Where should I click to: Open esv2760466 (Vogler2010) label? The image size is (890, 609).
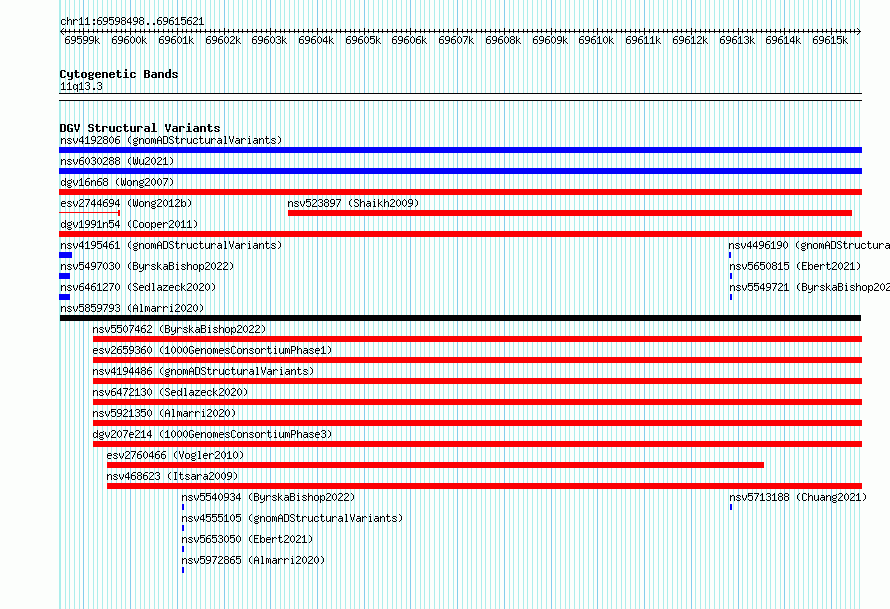(x=175, y=455)
